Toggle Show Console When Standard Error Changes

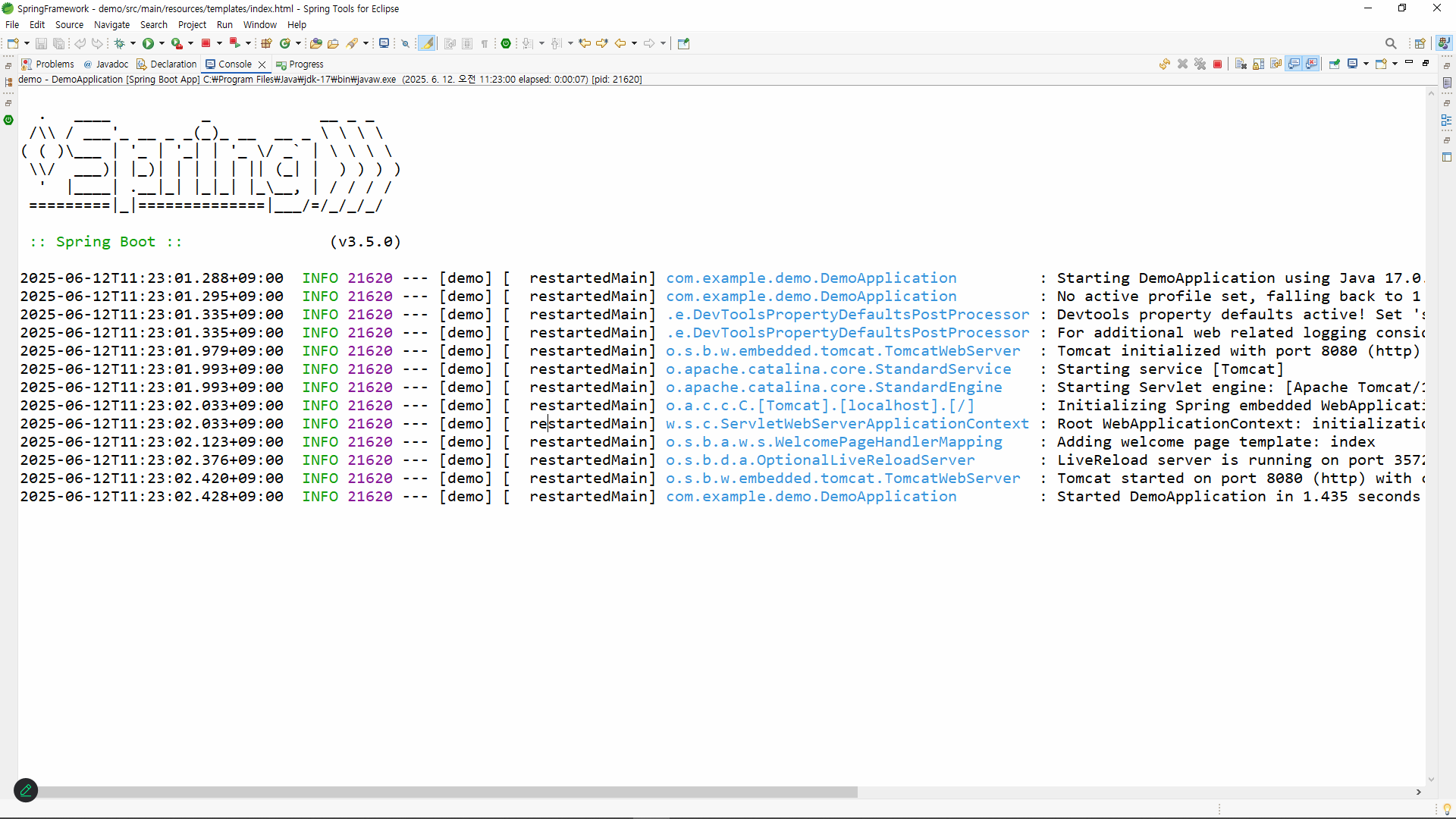coord(1312,64)
